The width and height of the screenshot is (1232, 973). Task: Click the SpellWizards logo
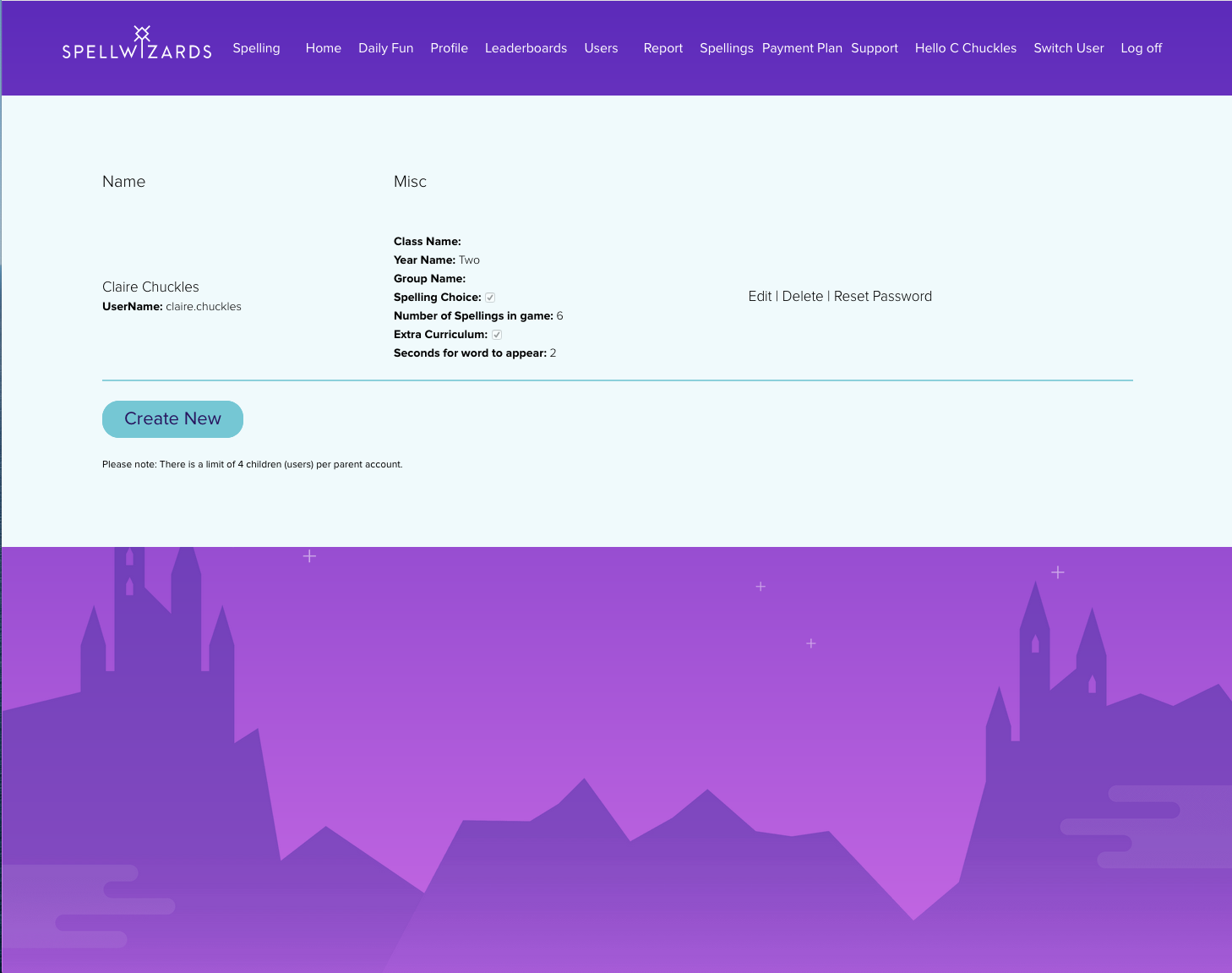tap(137, 44)
